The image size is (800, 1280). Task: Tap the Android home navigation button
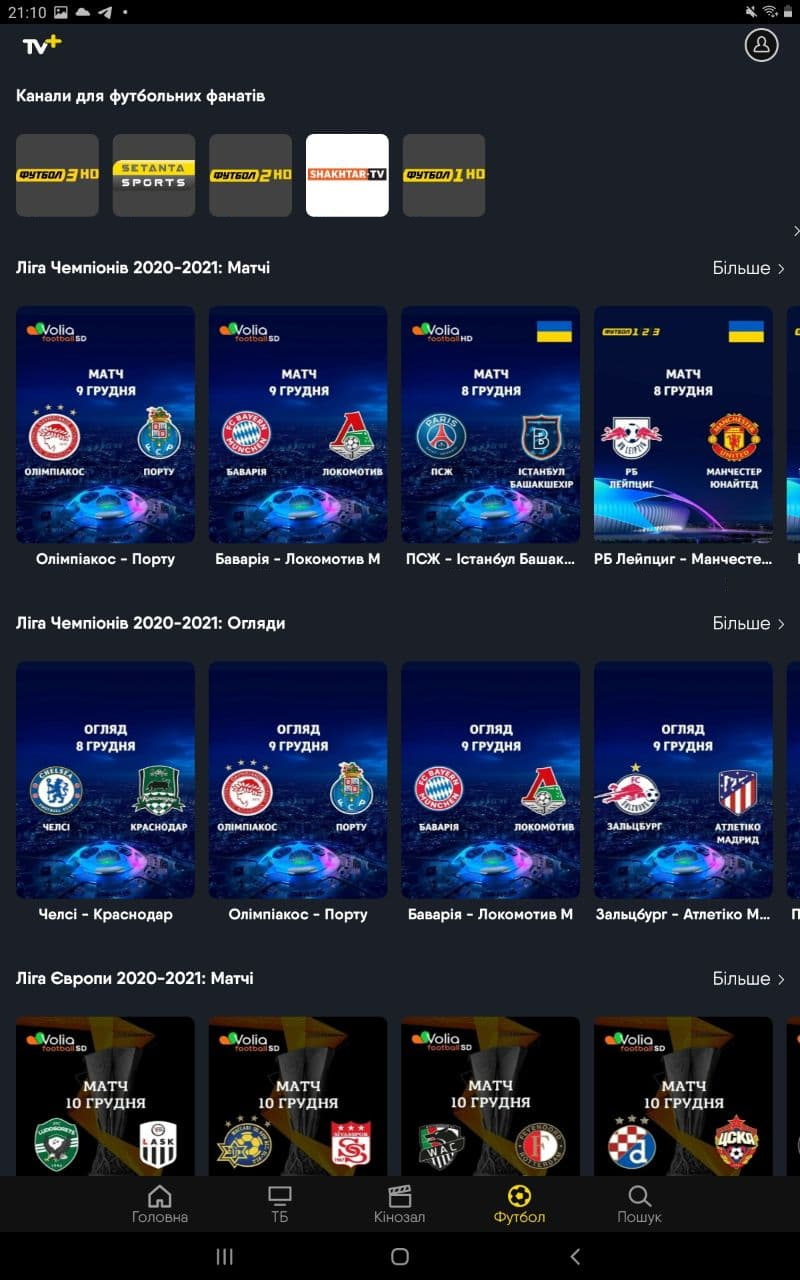point(400,1256)
